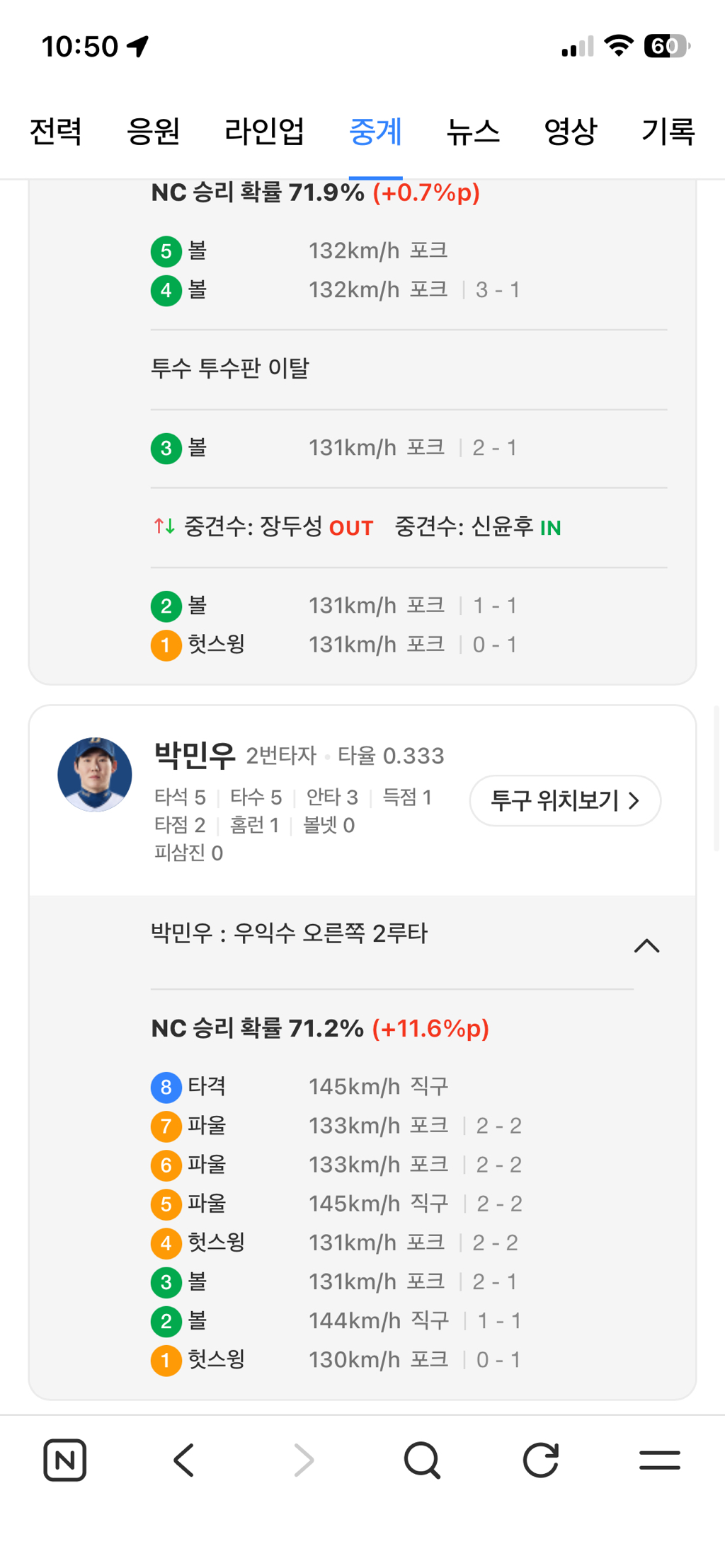Open search with the magnifier icon
Viewport: 725px width, 1568px height.
pos(422,1459)
